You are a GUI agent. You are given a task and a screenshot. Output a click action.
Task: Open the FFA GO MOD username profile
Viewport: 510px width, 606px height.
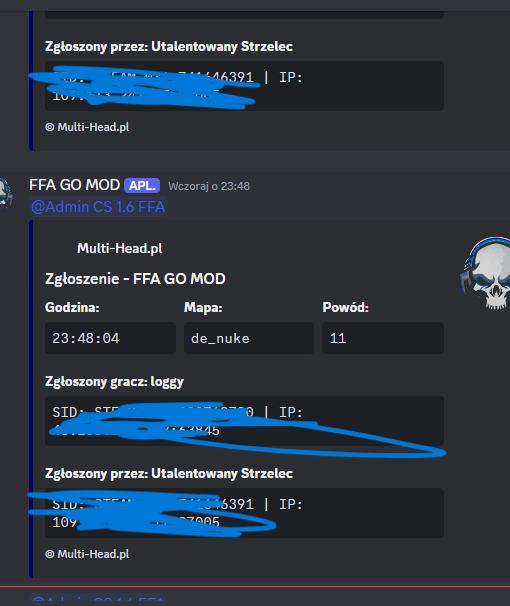click(75, 185)
